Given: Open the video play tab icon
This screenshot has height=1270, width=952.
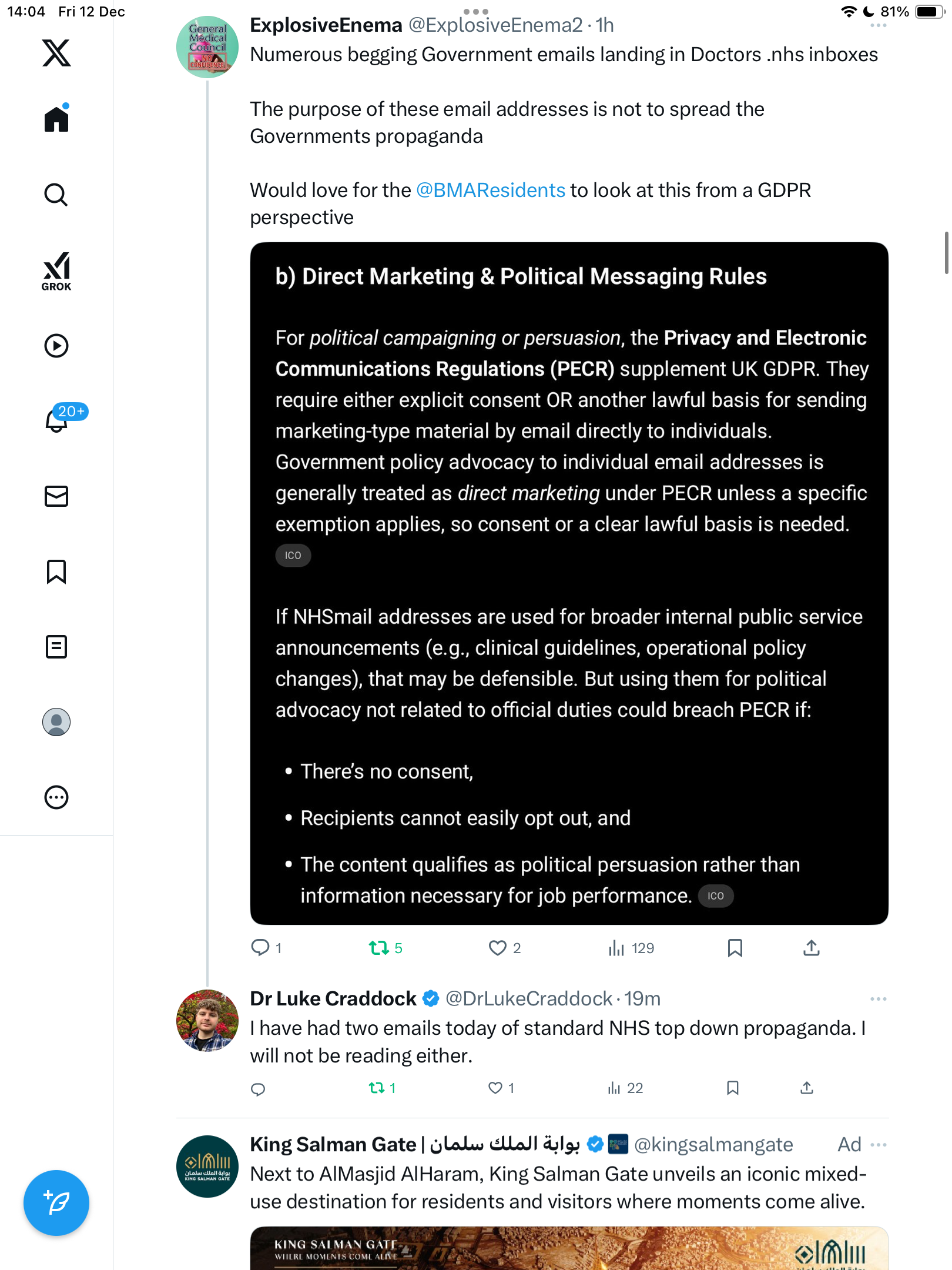Looking at the screenshot, I should pyautogui.click(x=56, y=346).
